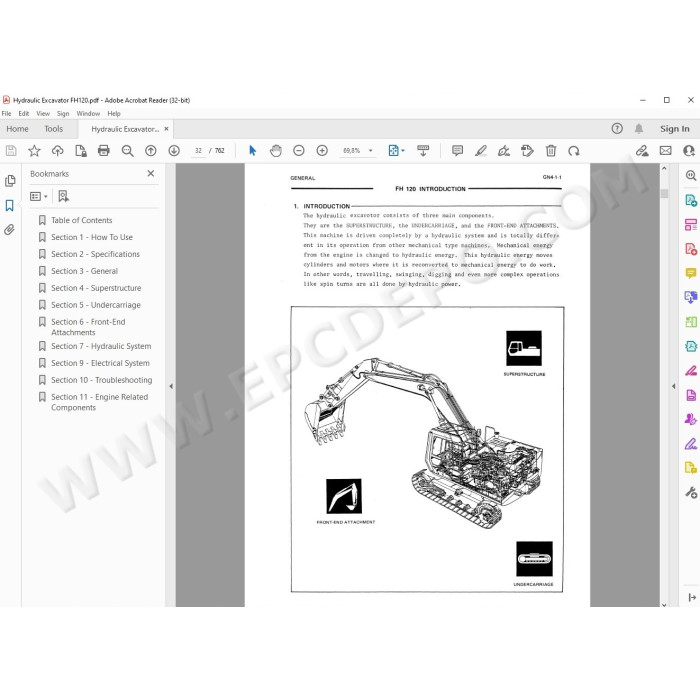Viewport: 700px width, 700px height.
Task: Click the page number input field
Action: point(198,151)
